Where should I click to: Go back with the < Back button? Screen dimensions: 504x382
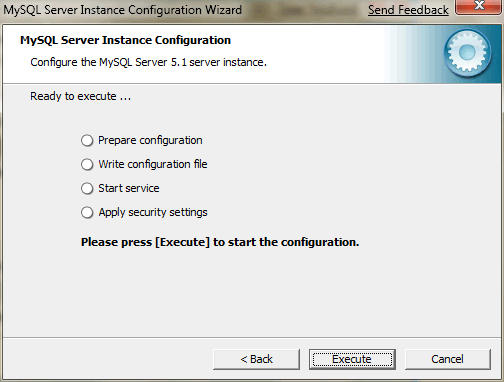click(x=256, y=359)
